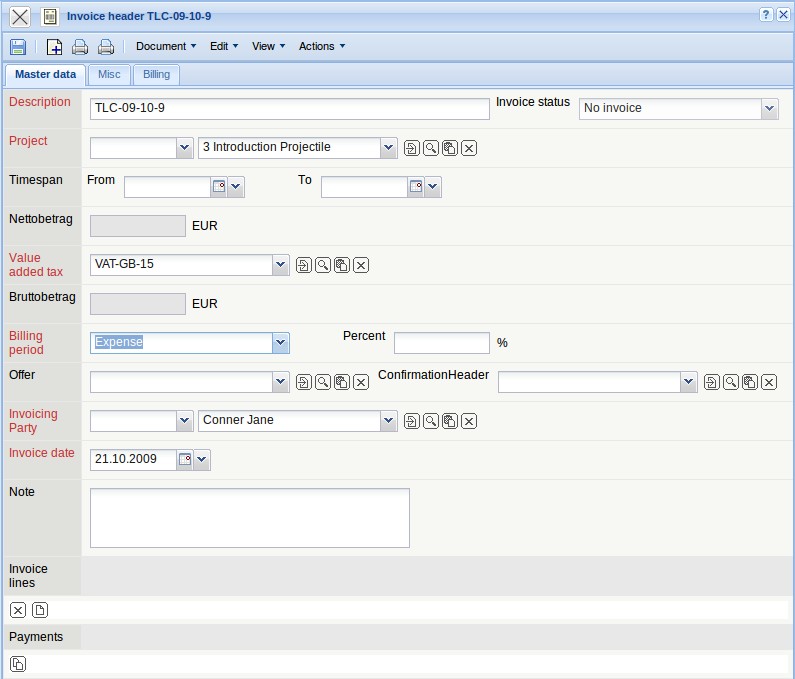Click inside the Note text area

[249, 517]
